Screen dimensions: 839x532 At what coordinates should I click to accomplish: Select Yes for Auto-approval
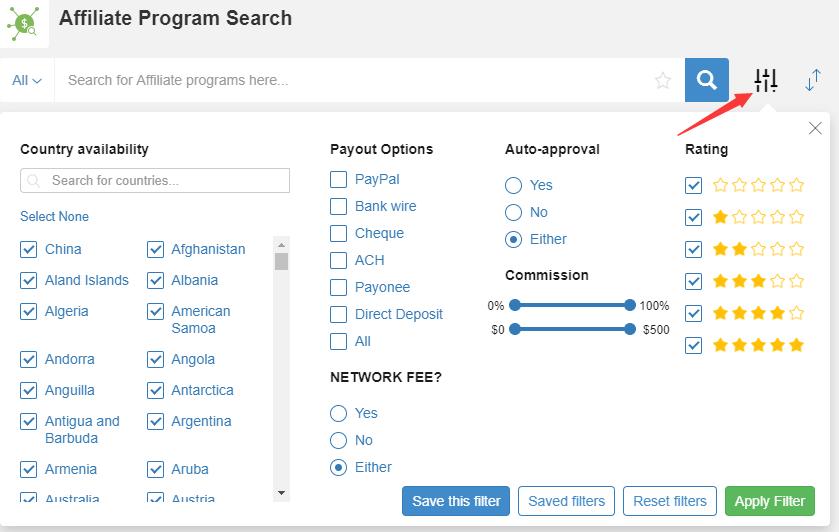514,185
